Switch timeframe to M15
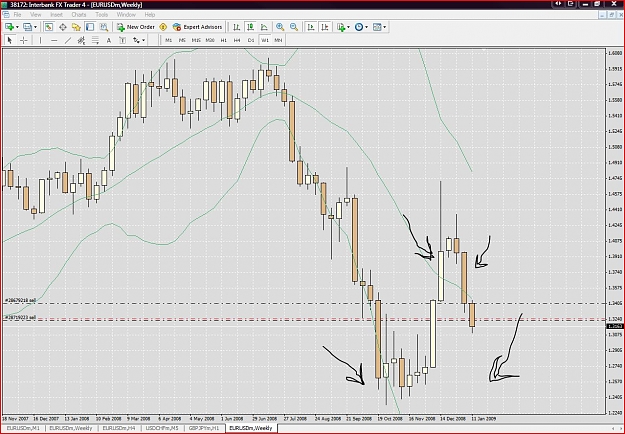Screen dimensions: 625x434 click(x=196, y=40)
